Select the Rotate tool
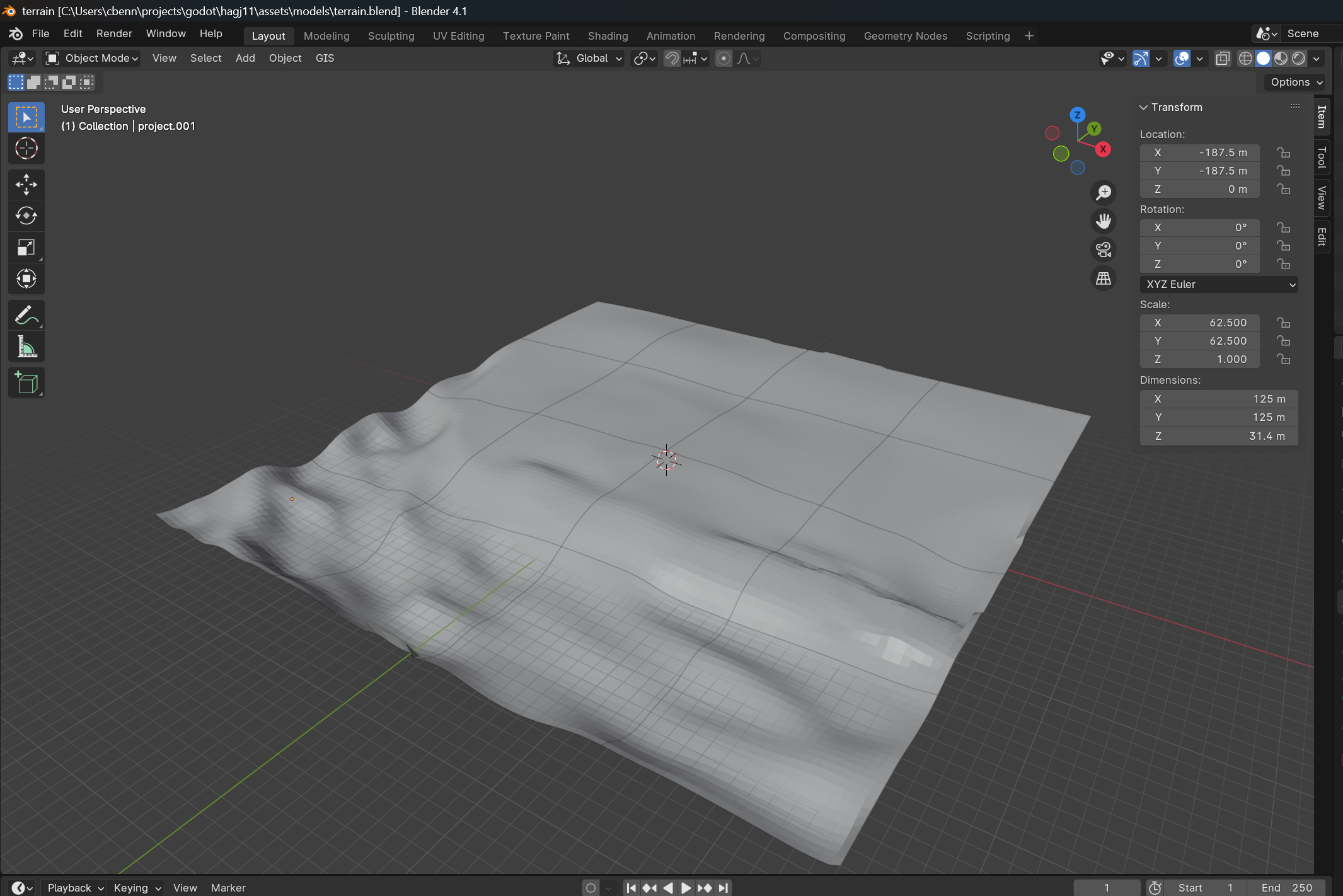The width and height of the screenshot is (1343, 896). (x=26, y=216)
